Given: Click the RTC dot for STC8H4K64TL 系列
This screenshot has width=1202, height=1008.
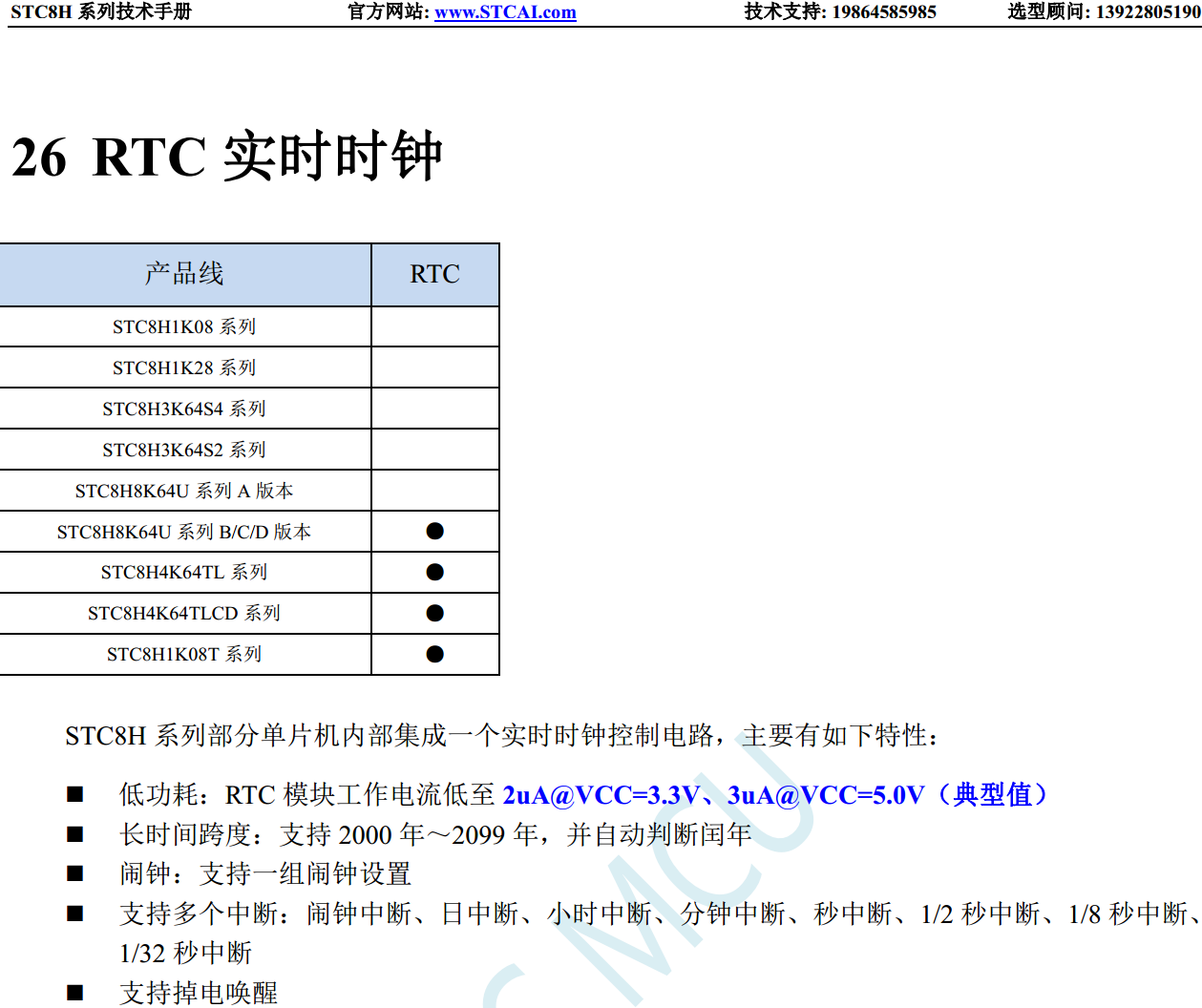Looking at the screenshot, I should (x=435, y=572).
